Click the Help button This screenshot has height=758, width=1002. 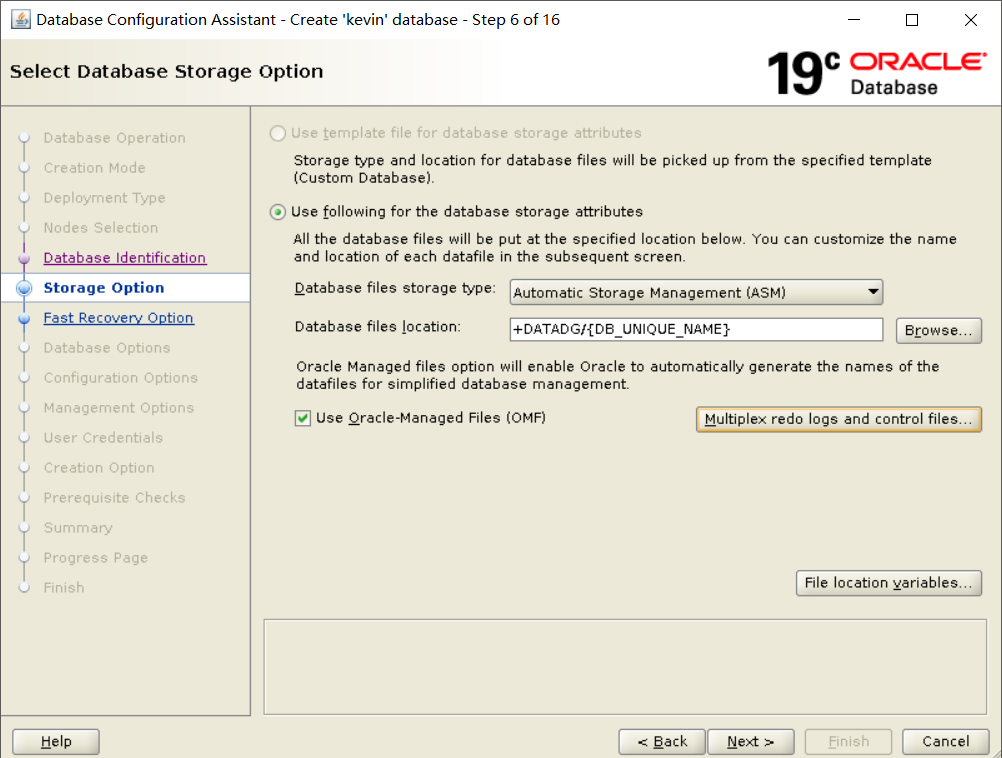point(56,741)
